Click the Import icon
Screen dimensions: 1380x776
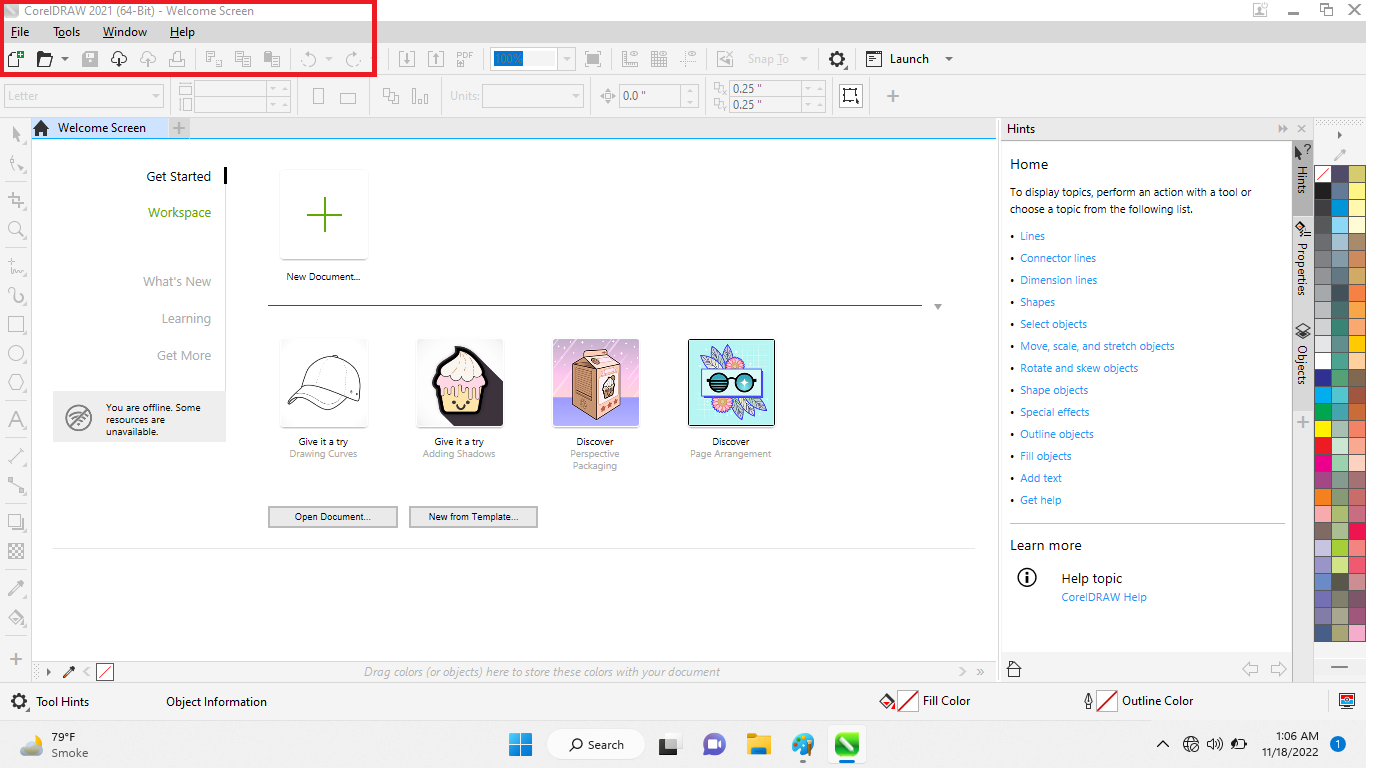(407, 59)
